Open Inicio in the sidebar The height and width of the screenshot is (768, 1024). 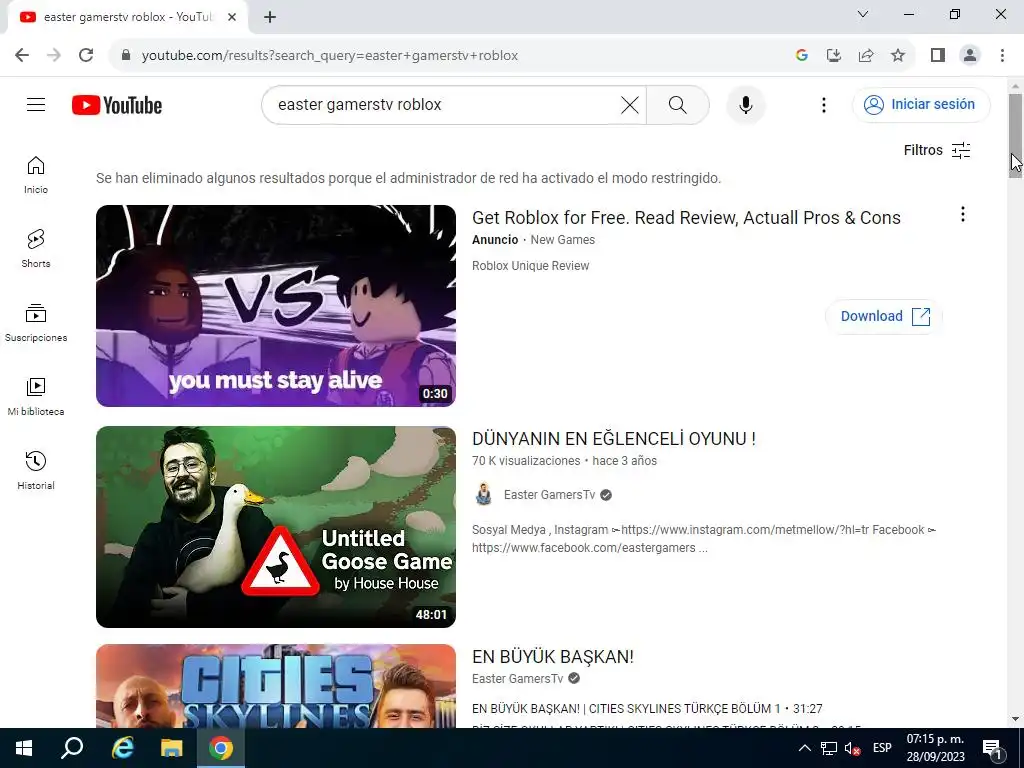[36, 175]
